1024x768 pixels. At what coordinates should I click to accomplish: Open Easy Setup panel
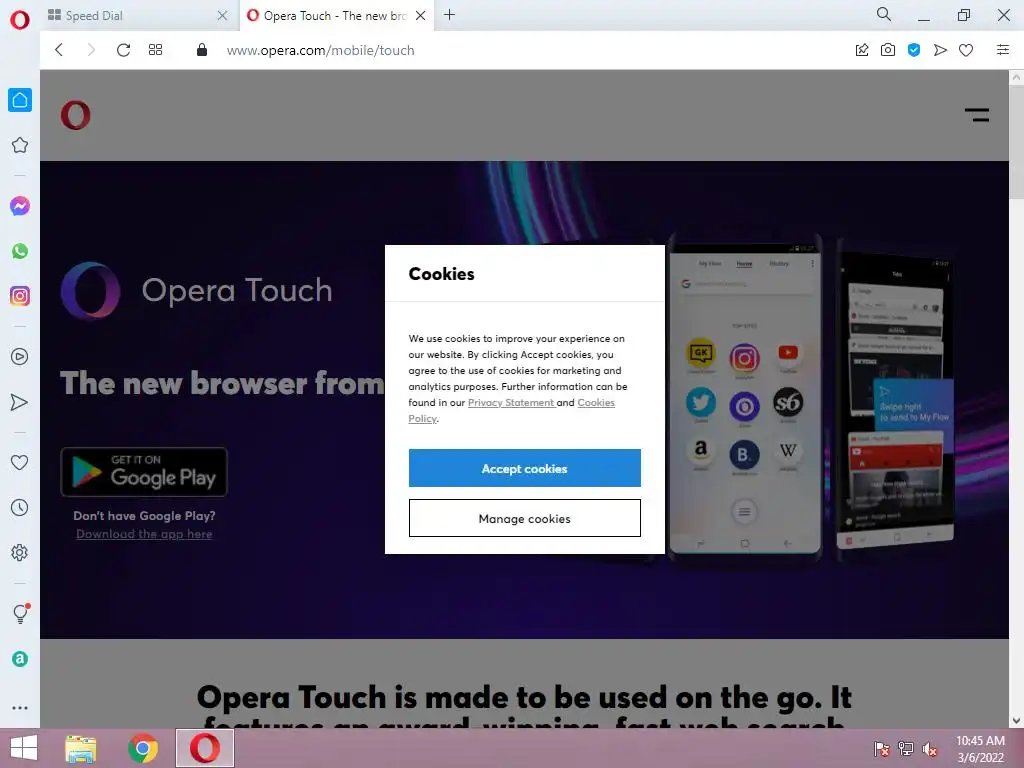(x=1003, y=50)
